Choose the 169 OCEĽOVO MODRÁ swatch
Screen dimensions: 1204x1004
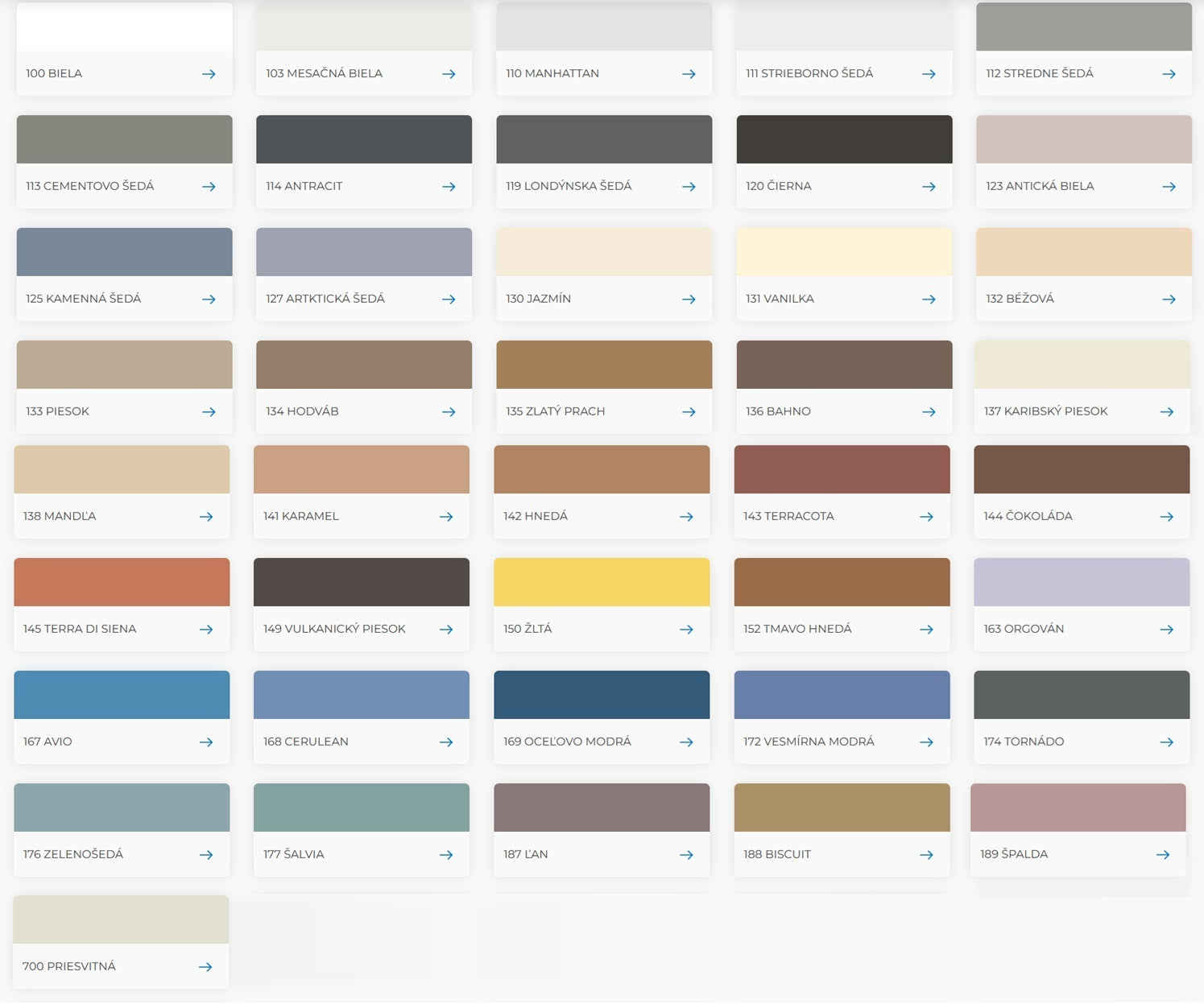[602, 695]
